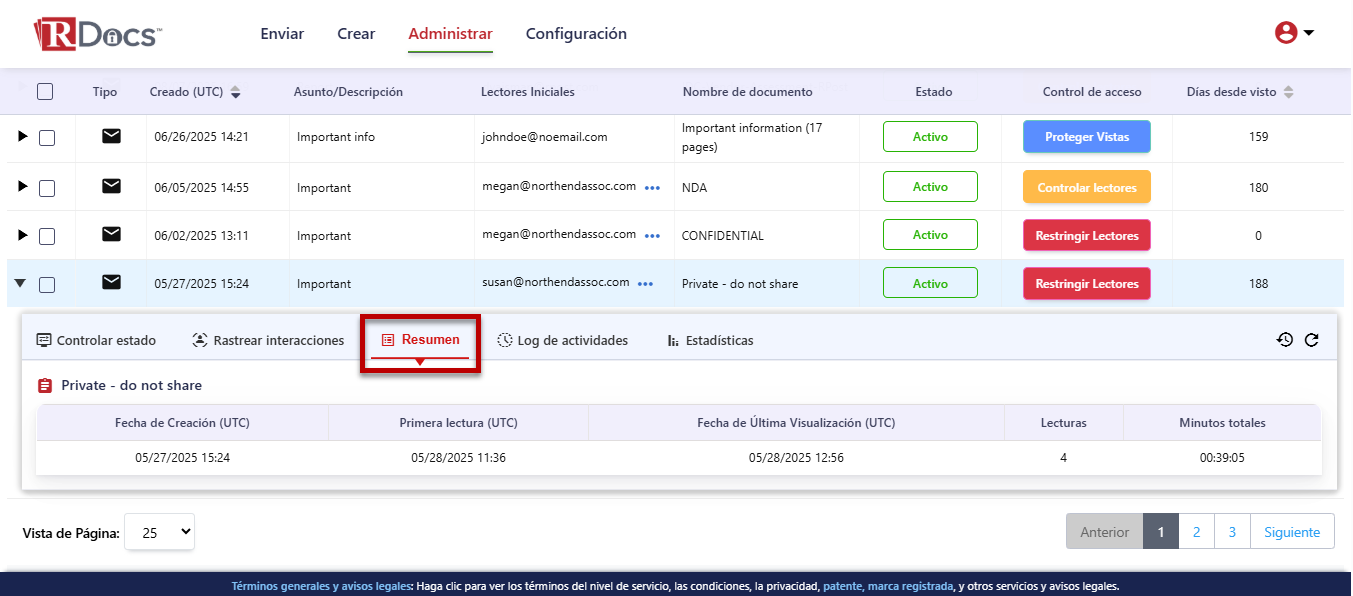
Task: Click the RDocs logo
Action: click(97, 34)
